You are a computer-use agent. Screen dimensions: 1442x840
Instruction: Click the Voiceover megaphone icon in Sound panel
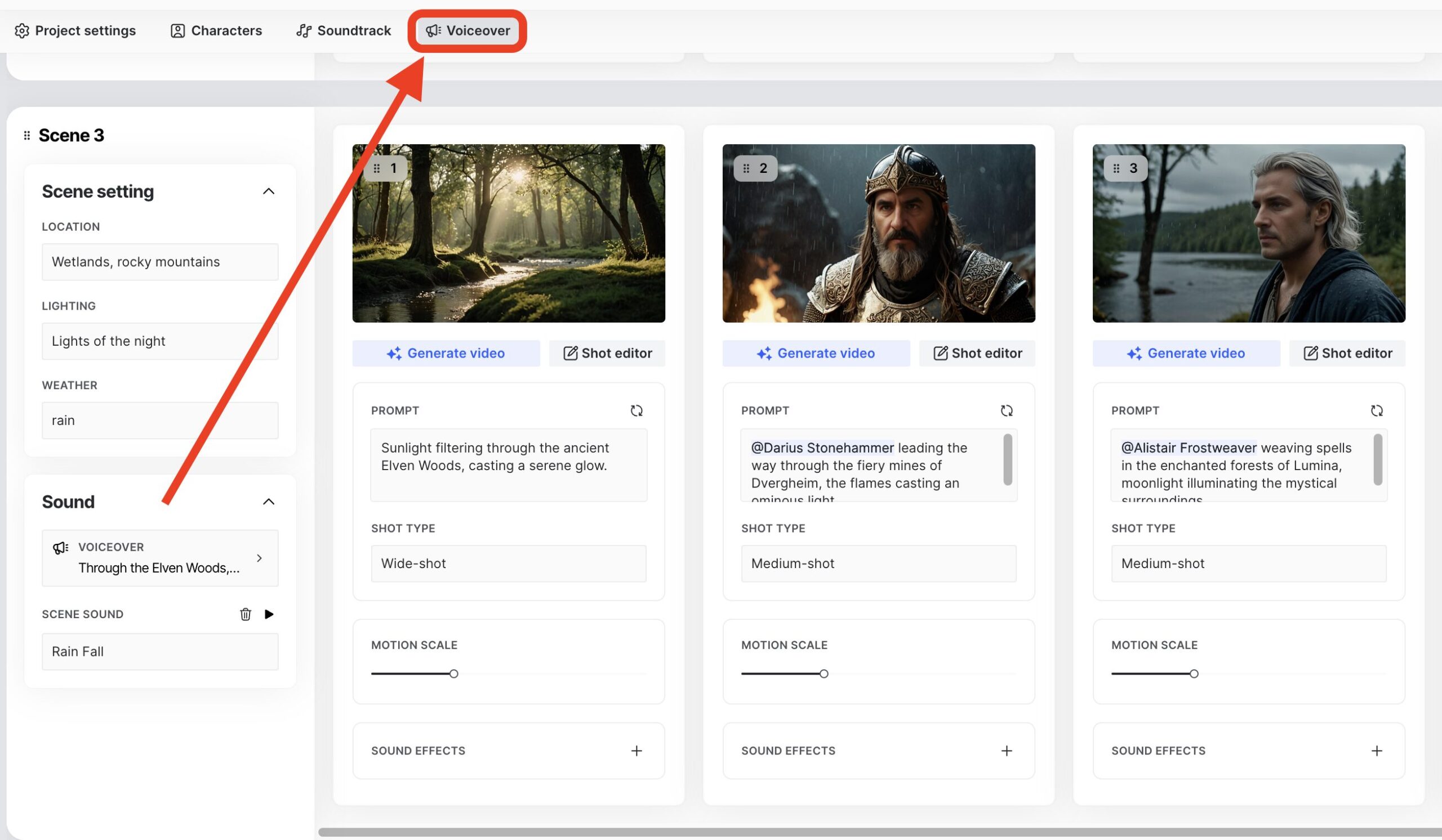(61, 547)
